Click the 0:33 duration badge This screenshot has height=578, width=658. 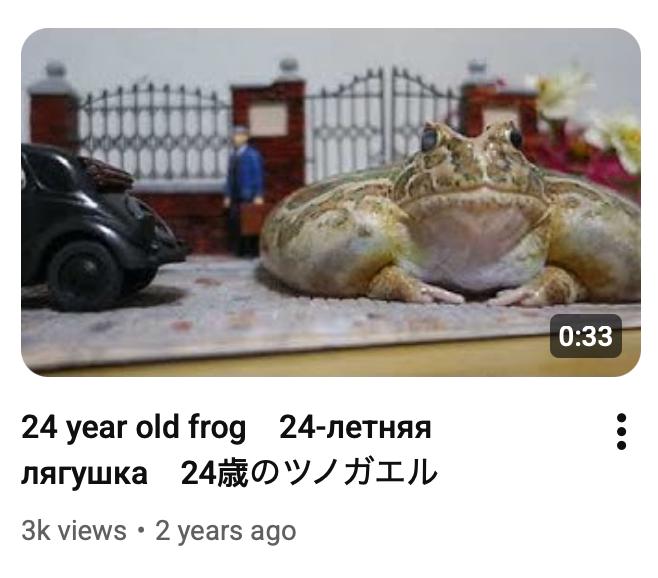[x=586, y=336]
